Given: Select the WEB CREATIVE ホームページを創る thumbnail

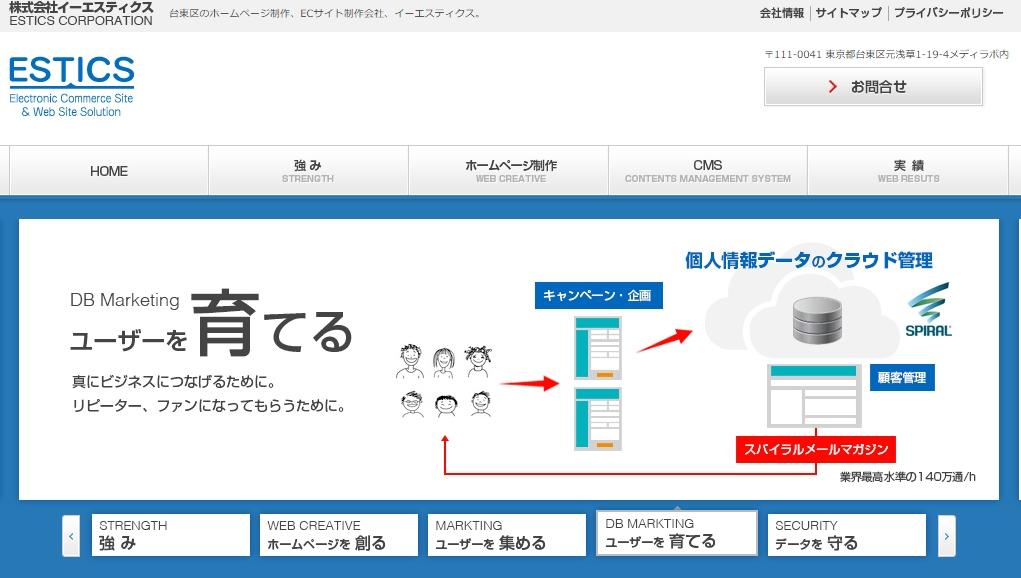Looking at the screenshot, I should [340, 535].
